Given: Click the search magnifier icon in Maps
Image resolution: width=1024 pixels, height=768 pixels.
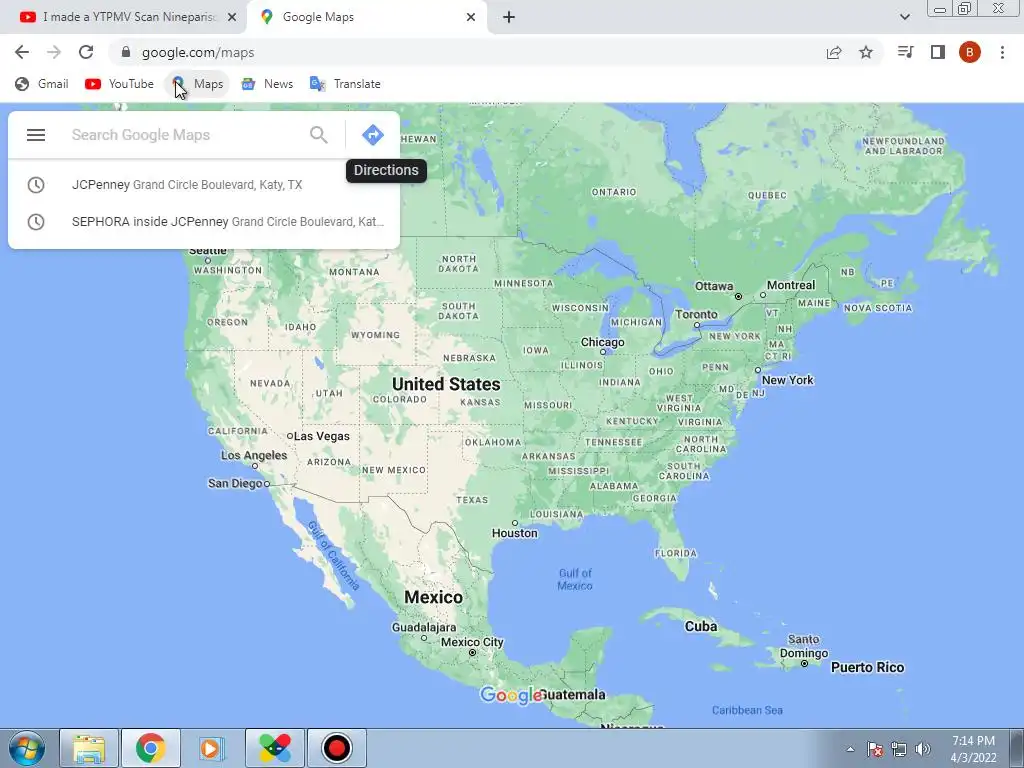Looking at the screenshot, I should click(319, 135).
